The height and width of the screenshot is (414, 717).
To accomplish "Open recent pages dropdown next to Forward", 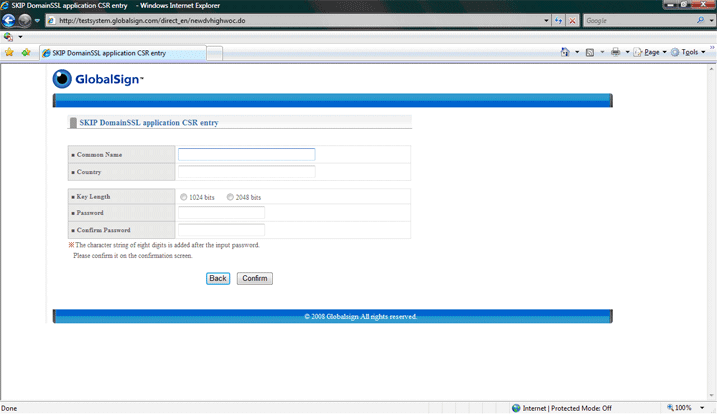I will (x=37, y=21).
